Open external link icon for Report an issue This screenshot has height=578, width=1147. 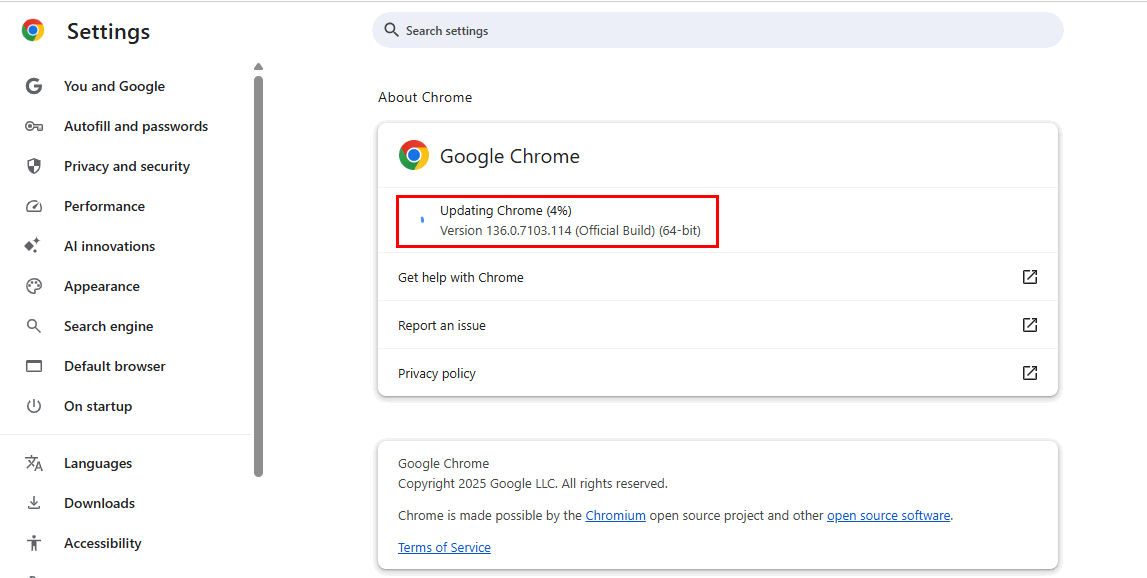(1029, 325)
